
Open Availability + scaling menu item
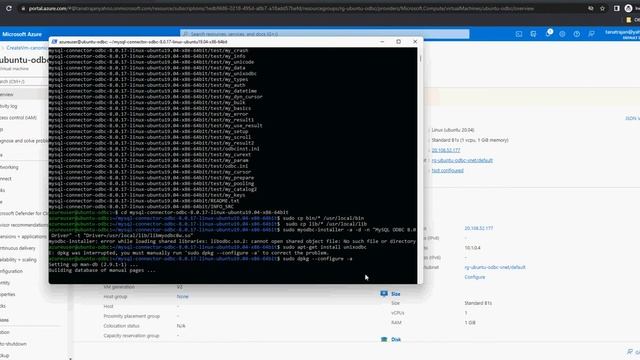coord(18,260)
